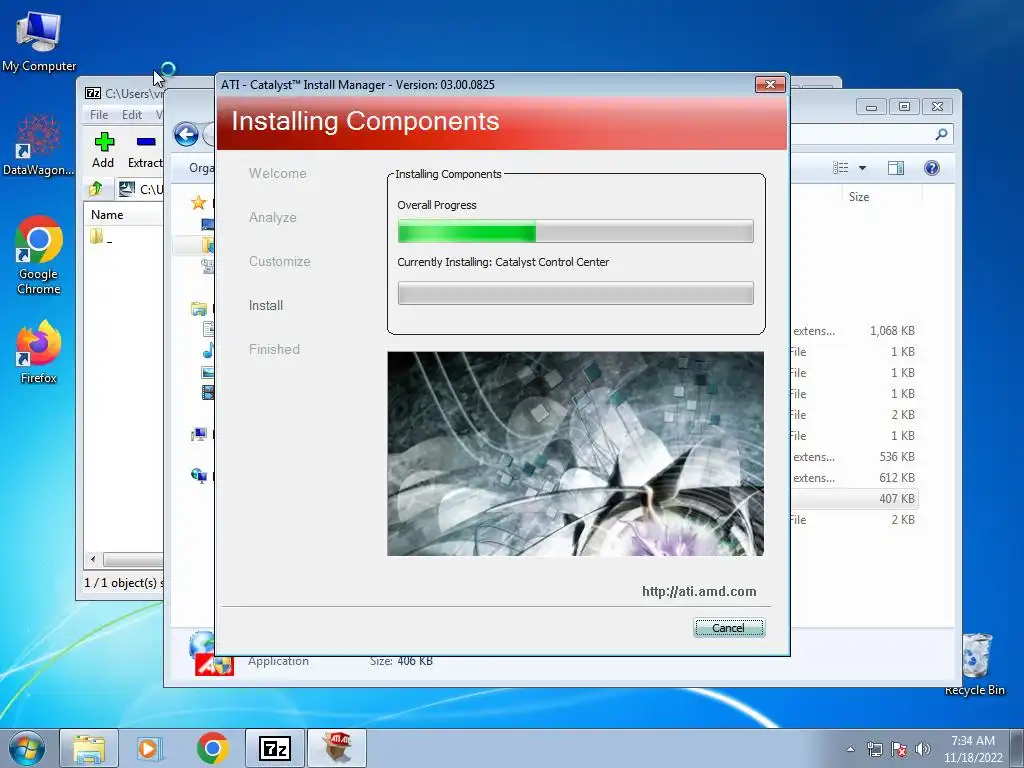This screenshot has width=1024, height=768.
Task: Open DataWagon desktop shortcut
Action: point(39,144)
